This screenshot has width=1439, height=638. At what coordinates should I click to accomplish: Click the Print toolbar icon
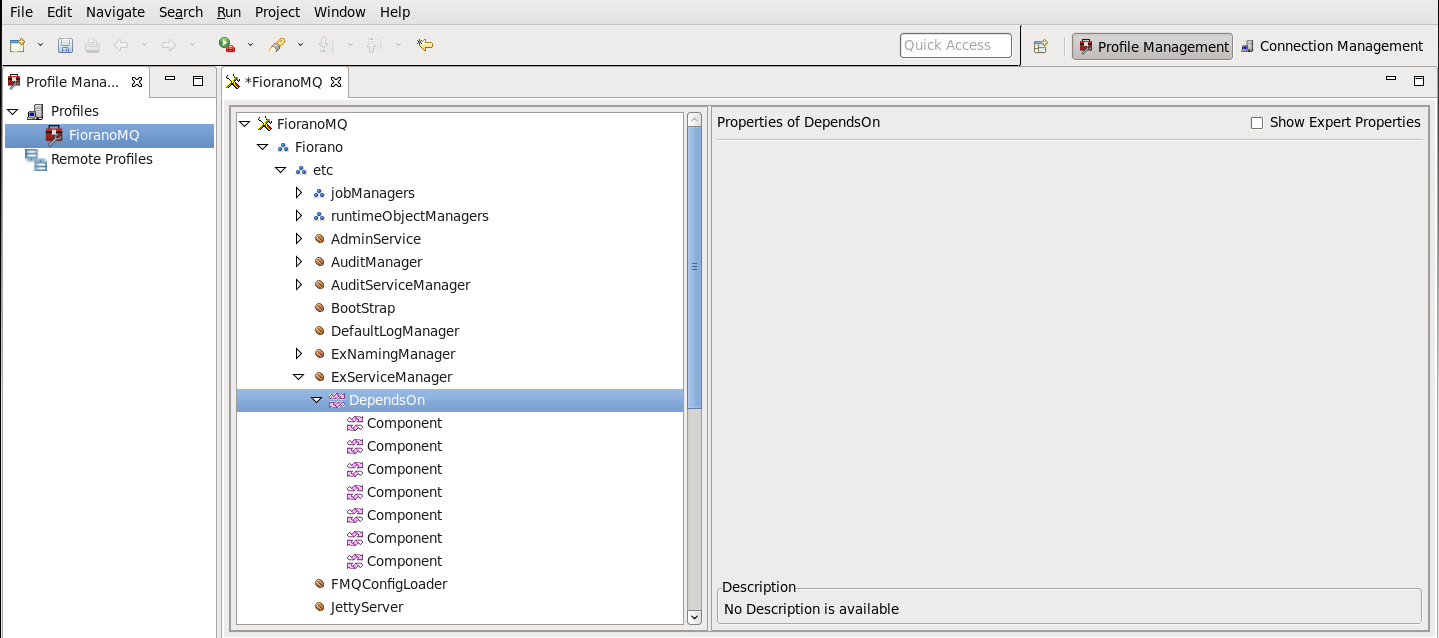click(92, 45)
